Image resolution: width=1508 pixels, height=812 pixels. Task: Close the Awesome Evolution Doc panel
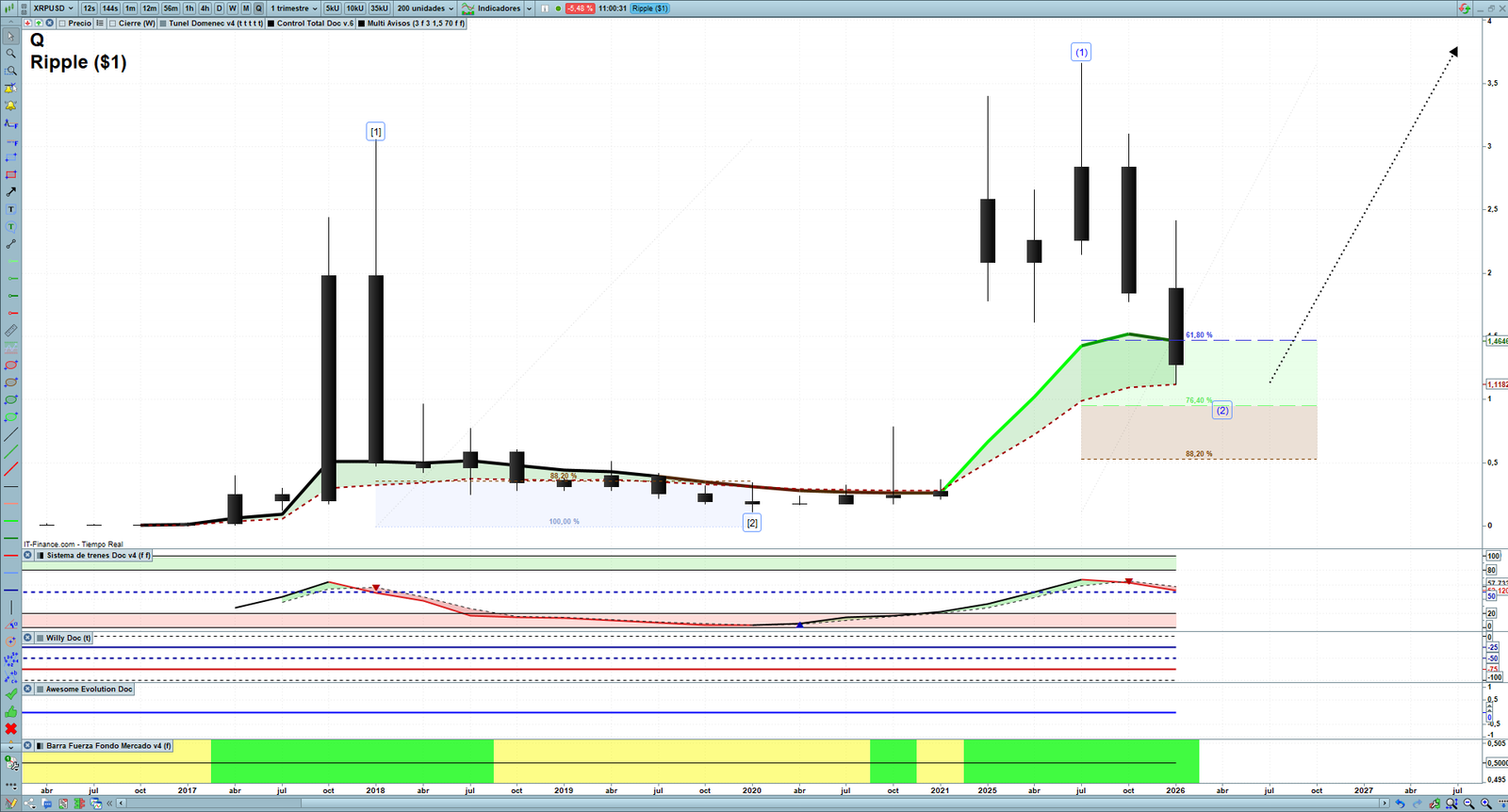(27, 689)
